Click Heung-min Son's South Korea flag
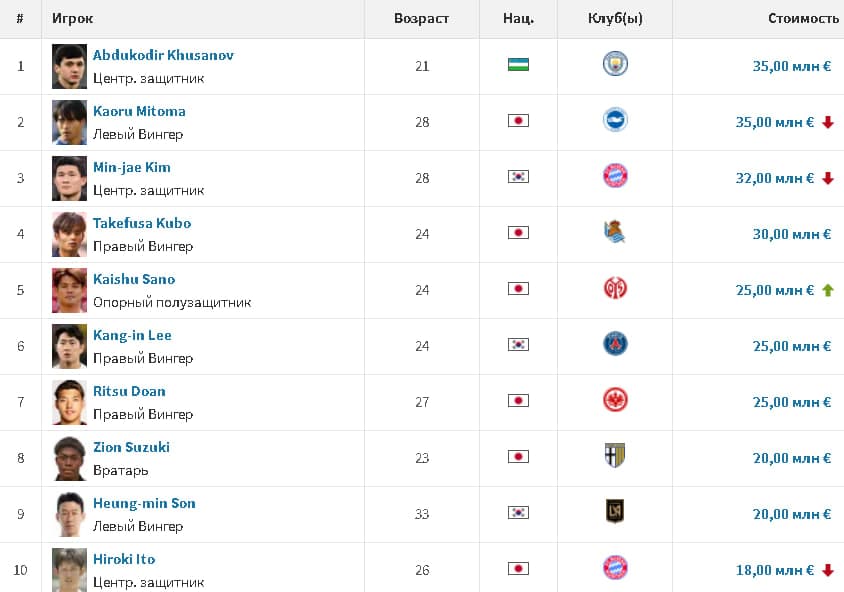Screen dimensions: 844x592 pos(518,512)
